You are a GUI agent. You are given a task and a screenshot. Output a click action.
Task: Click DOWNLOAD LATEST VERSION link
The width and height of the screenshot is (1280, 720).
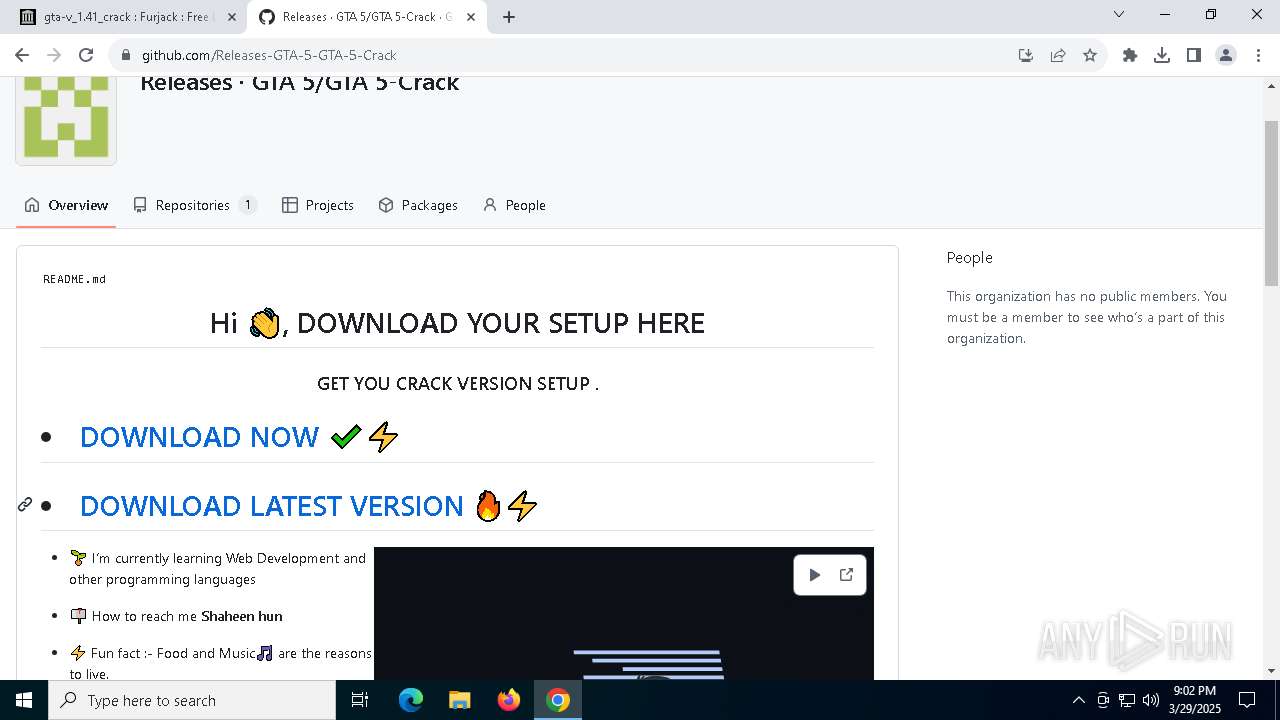click(x=271, y=506)
